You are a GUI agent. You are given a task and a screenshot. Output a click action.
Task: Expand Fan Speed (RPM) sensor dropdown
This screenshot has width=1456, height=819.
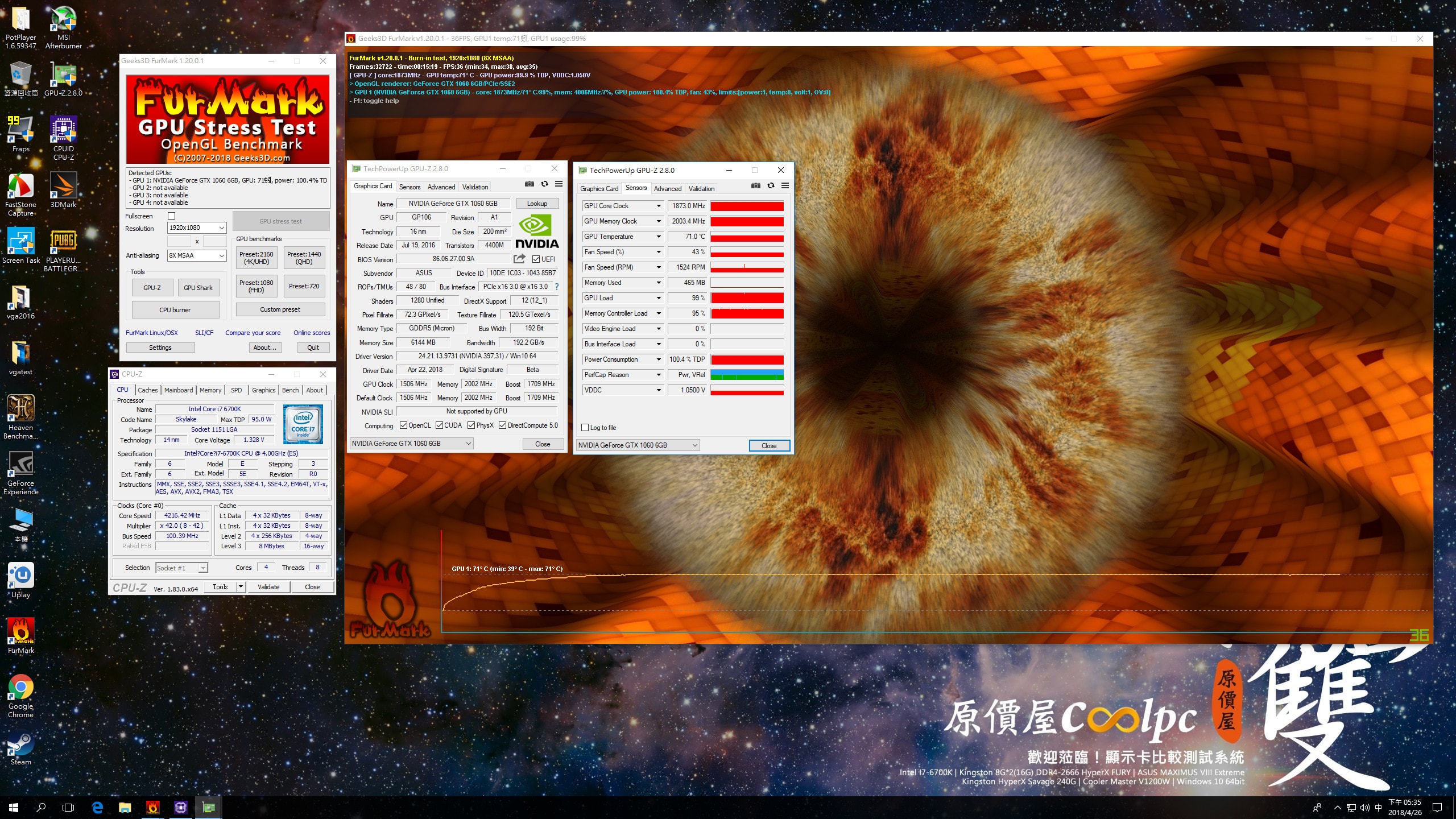659,267
